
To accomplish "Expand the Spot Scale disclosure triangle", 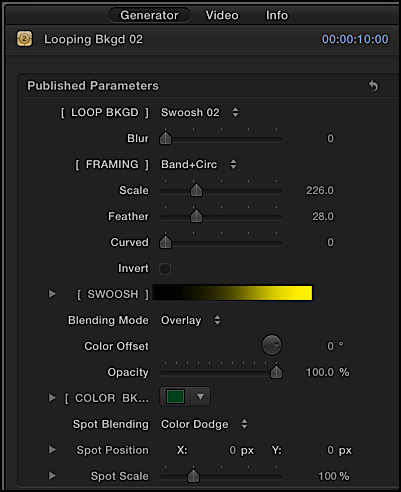I will point(52,475).
